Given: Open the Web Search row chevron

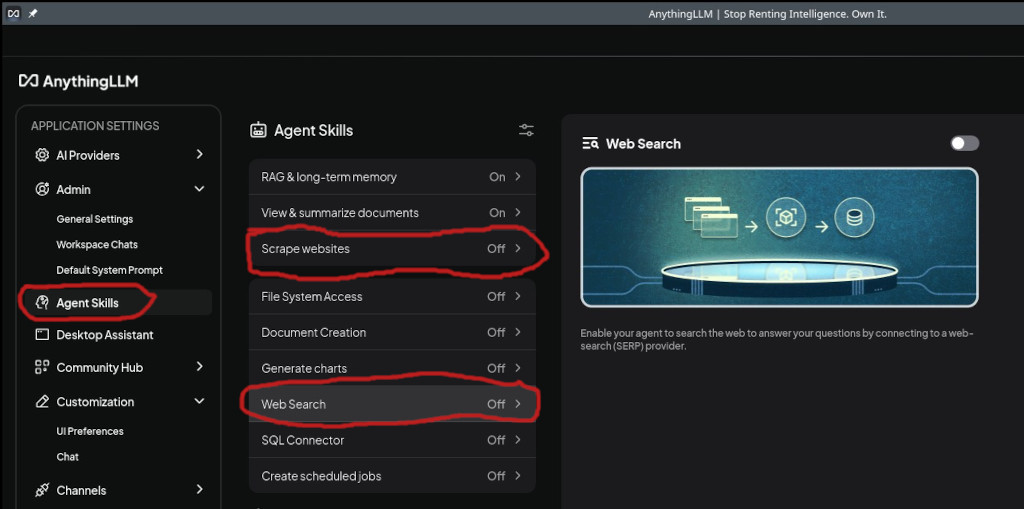Looking at the screenshot, I should [x=518, y=404].
